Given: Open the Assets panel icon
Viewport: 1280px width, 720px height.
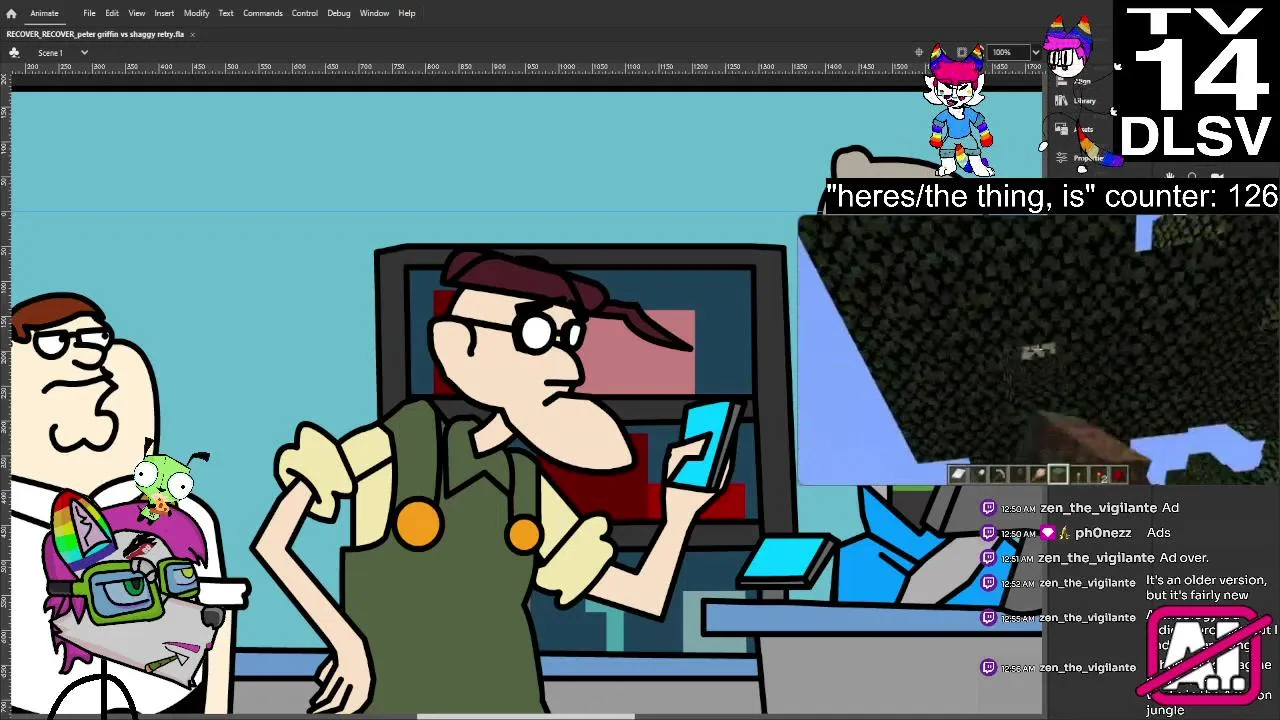Looking at the screenshot, I should click(x=1061, y=129).
